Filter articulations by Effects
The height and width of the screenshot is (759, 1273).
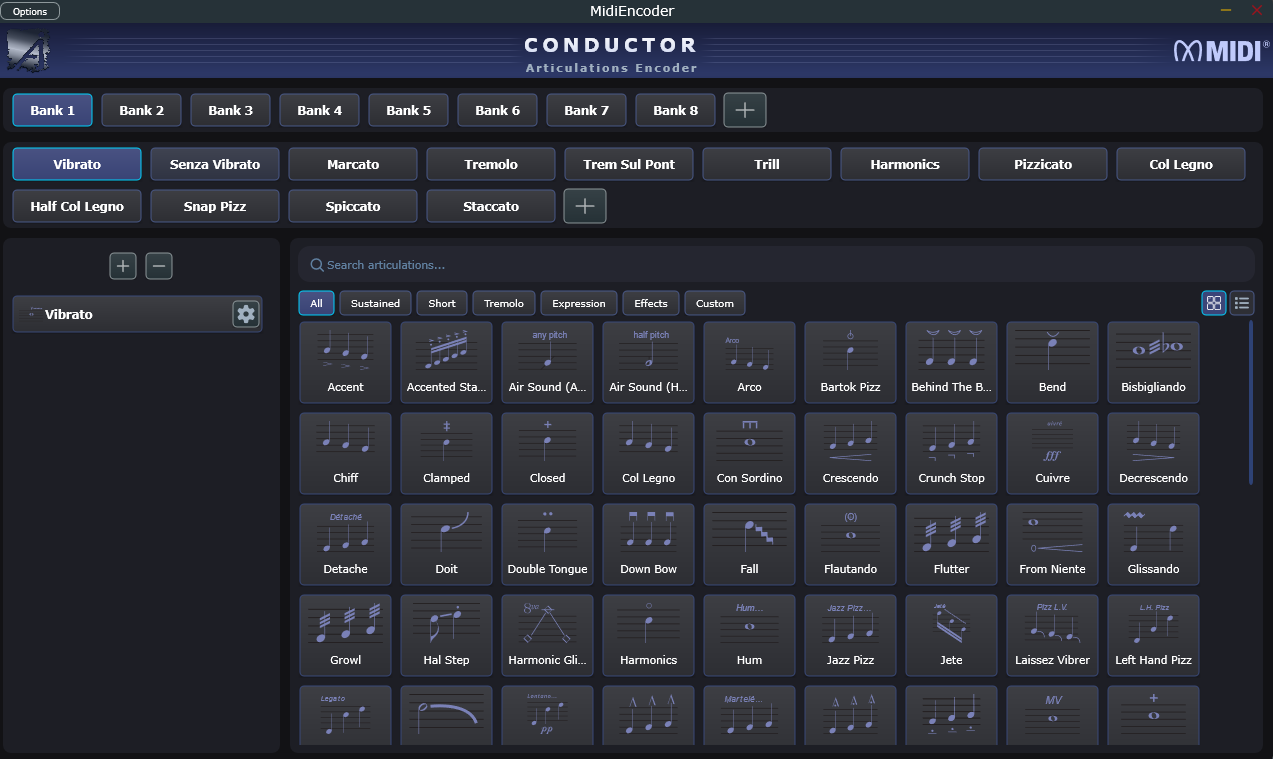(x=651, y=303)
